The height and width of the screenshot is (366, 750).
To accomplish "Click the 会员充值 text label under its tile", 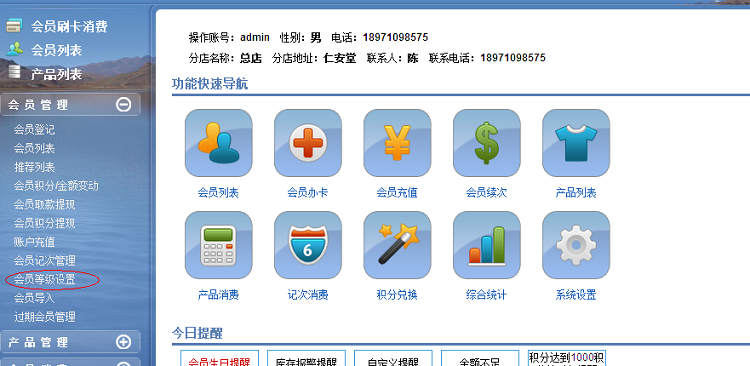I will click(397, 193).
